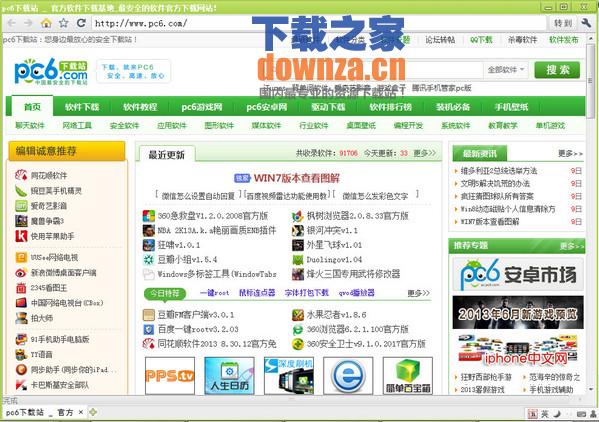Select the 首页 navigation tab
This screenshot has height=422, width=599.
pyautogui.click(x=32, y=107)
